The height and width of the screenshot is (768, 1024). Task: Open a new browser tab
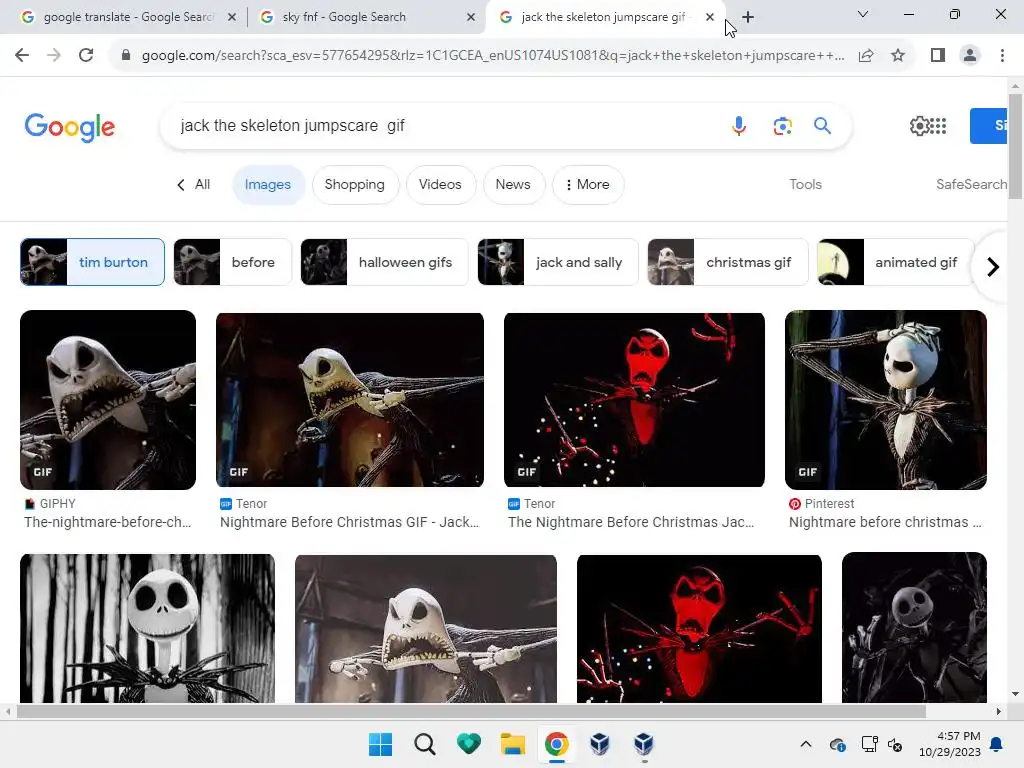[748, 17]
